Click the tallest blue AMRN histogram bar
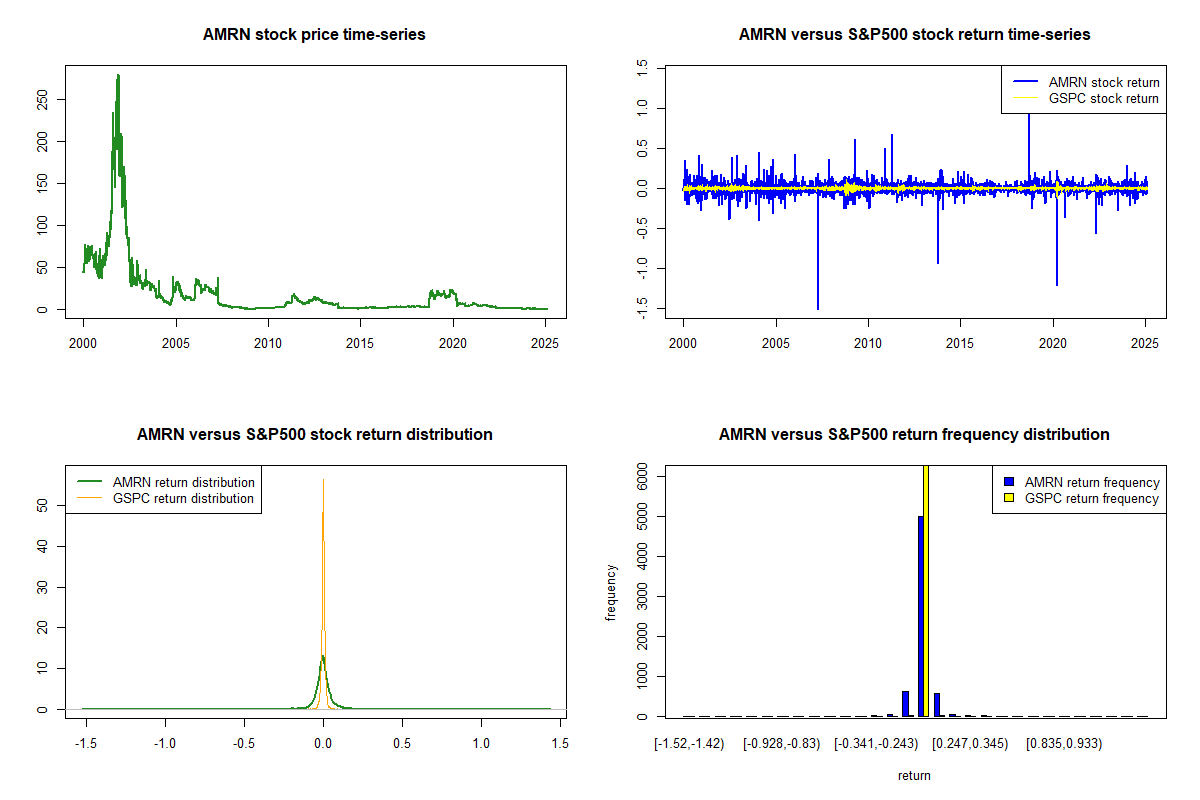This screenshot has width=1200, height=800. click(x=920, y=616)
